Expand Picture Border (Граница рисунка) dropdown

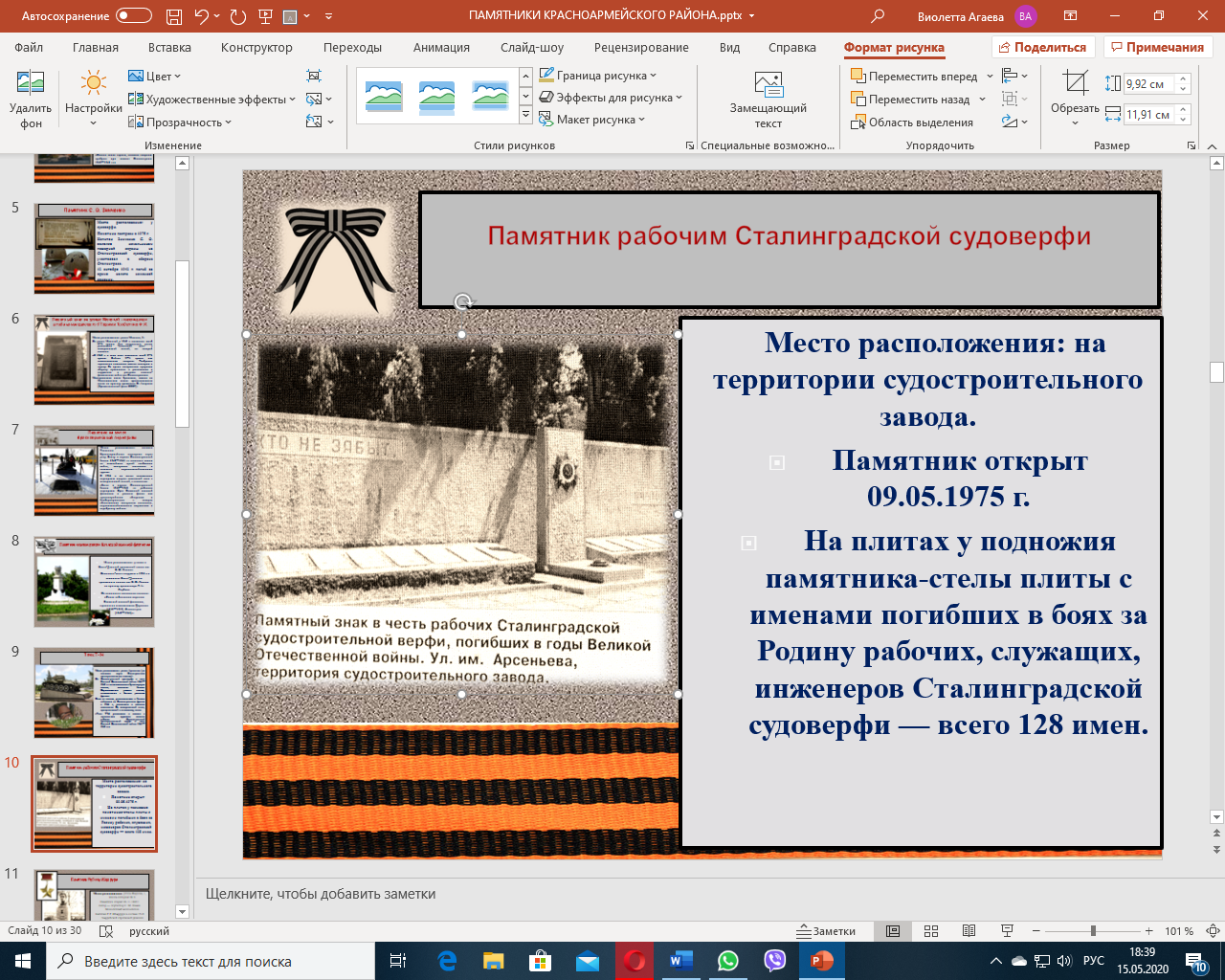coord(598,76)
